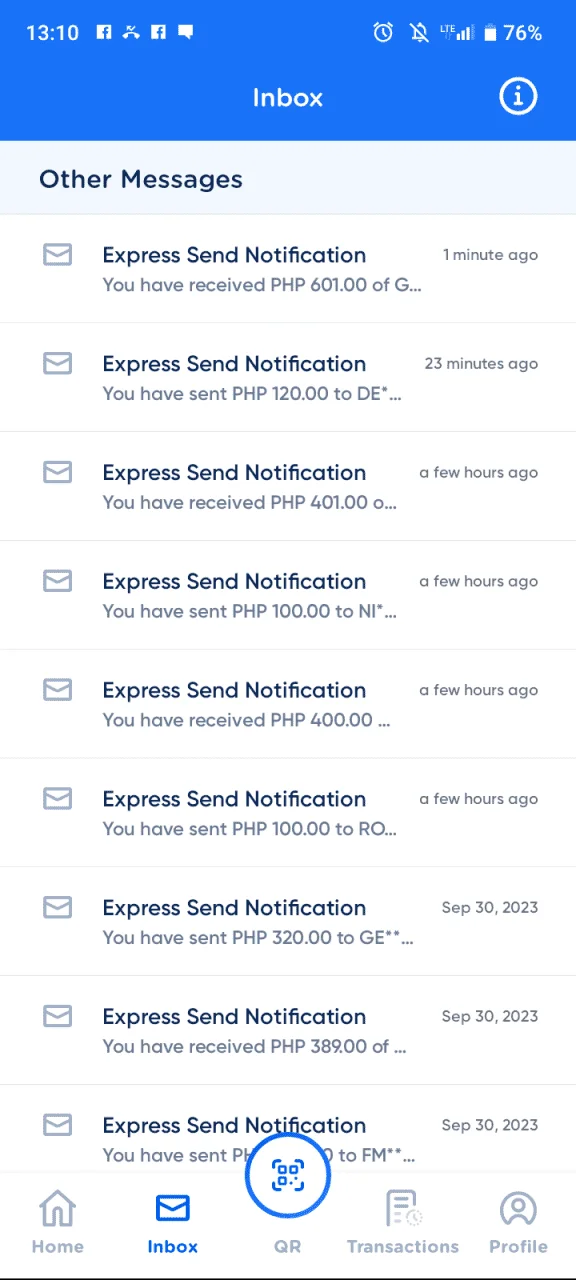
Task: Open message received PHP 601.00
Action: click(288, 269)
